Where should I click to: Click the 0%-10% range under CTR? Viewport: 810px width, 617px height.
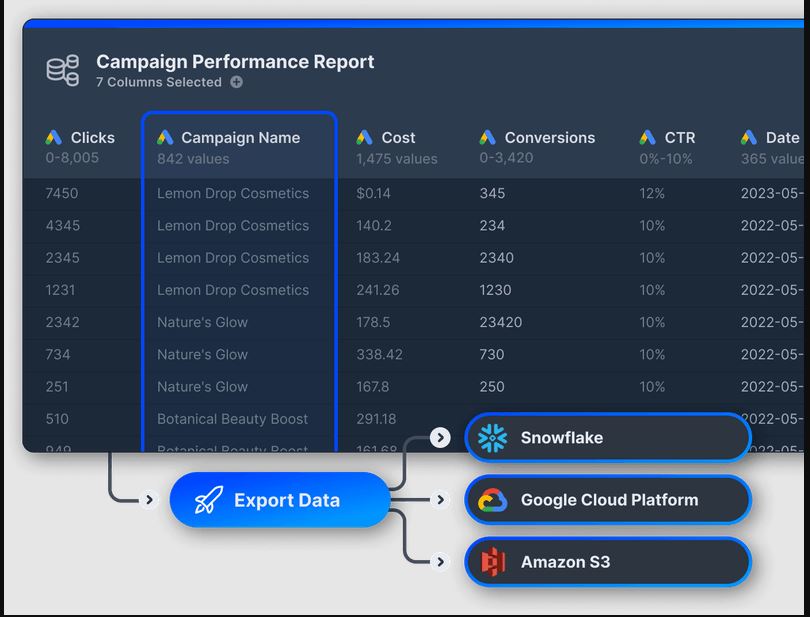666,159
